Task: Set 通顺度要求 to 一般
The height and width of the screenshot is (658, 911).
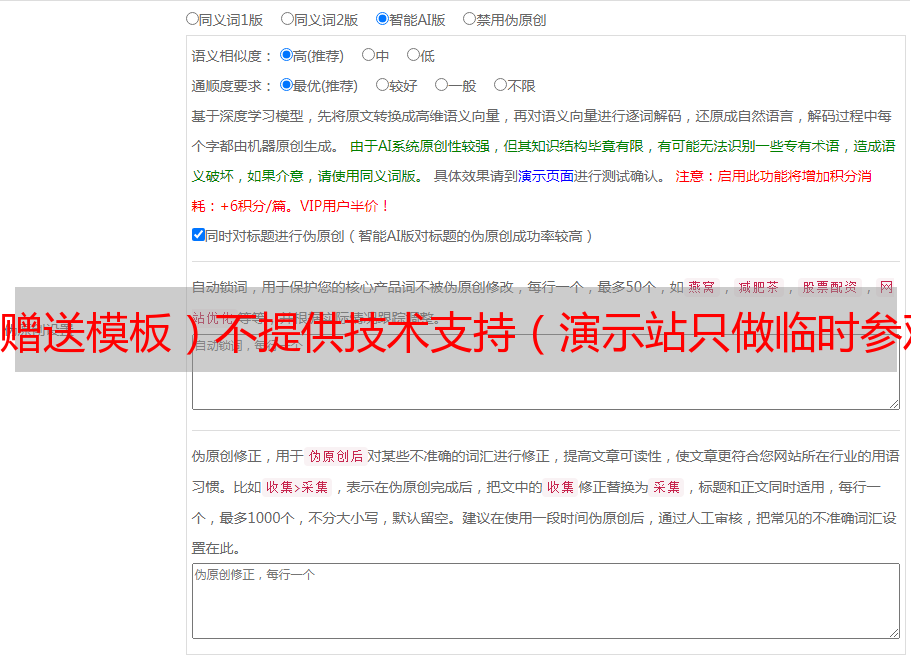Action: pyautogui.click(x=442, y=85)
